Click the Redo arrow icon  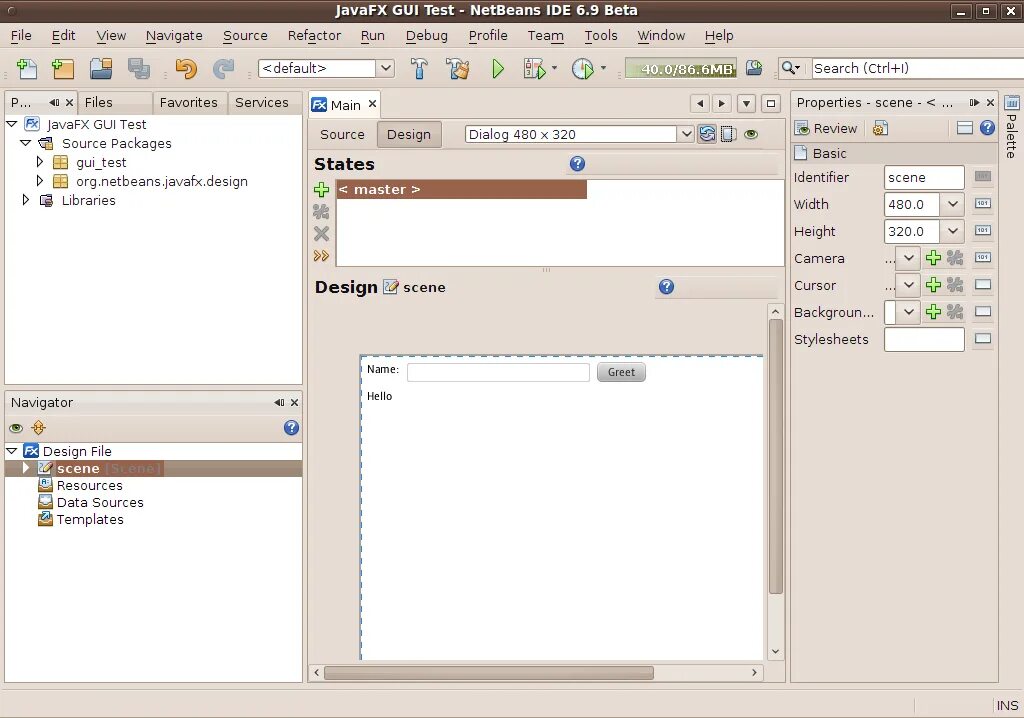[223, 68]
